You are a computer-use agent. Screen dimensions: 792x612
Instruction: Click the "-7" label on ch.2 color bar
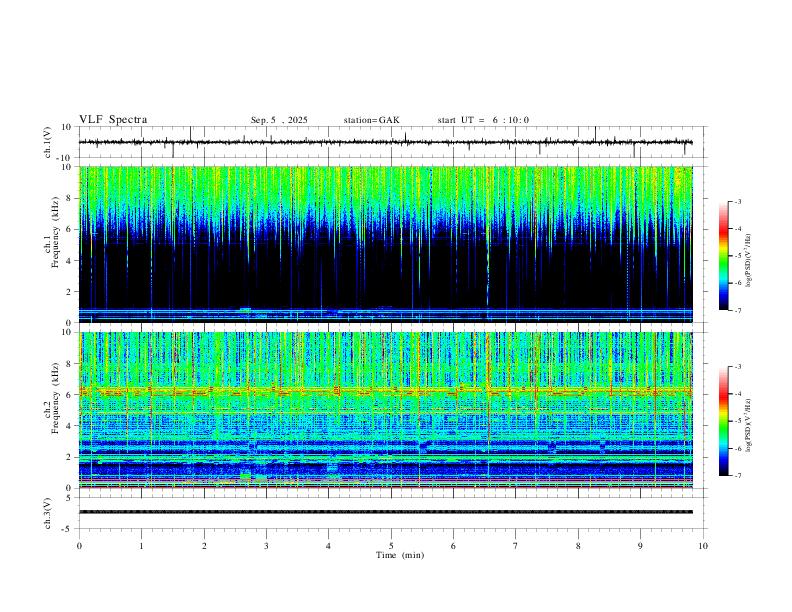[738, 476]
